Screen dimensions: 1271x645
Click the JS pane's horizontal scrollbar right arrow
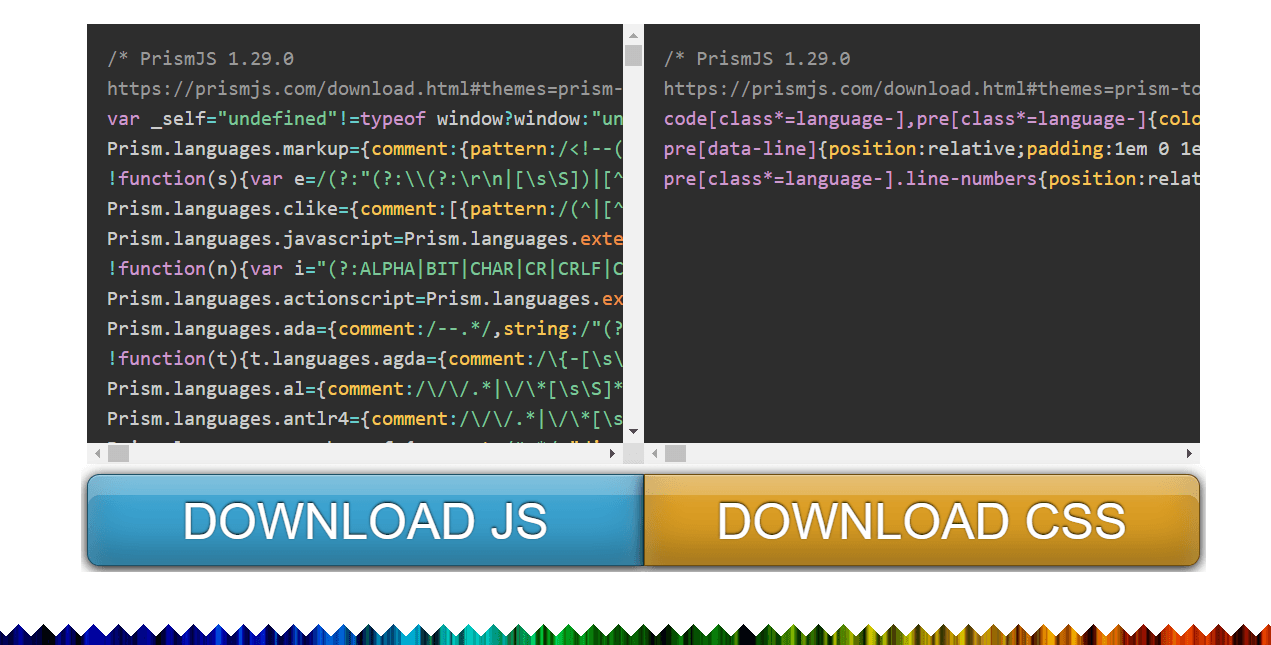613,454
